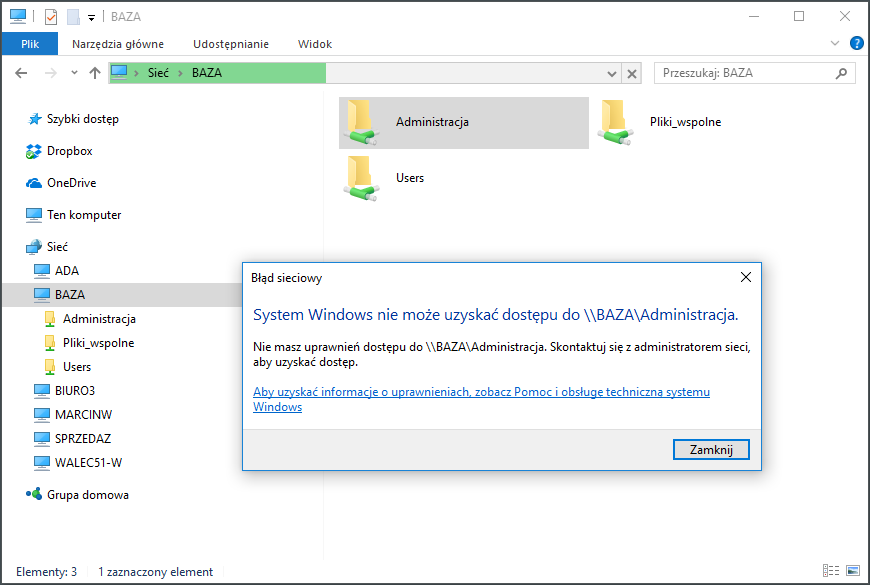Open Szybki dostęp star icon

[x=34, y=119]
